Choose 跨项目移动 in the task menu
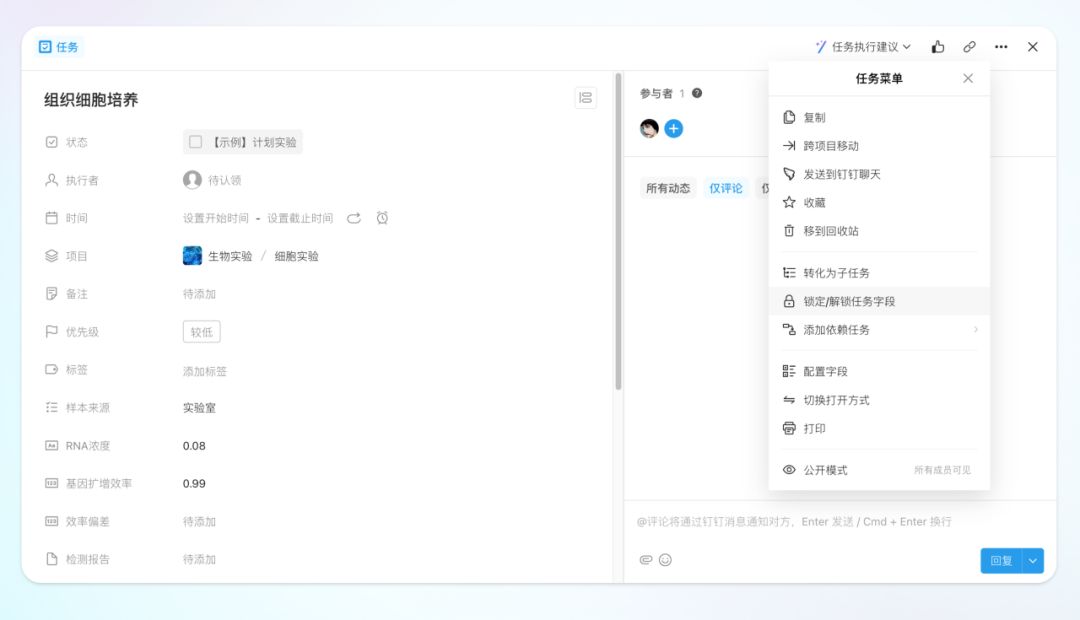The height and width of the screenshot is (620, 1080). (879, 145)
